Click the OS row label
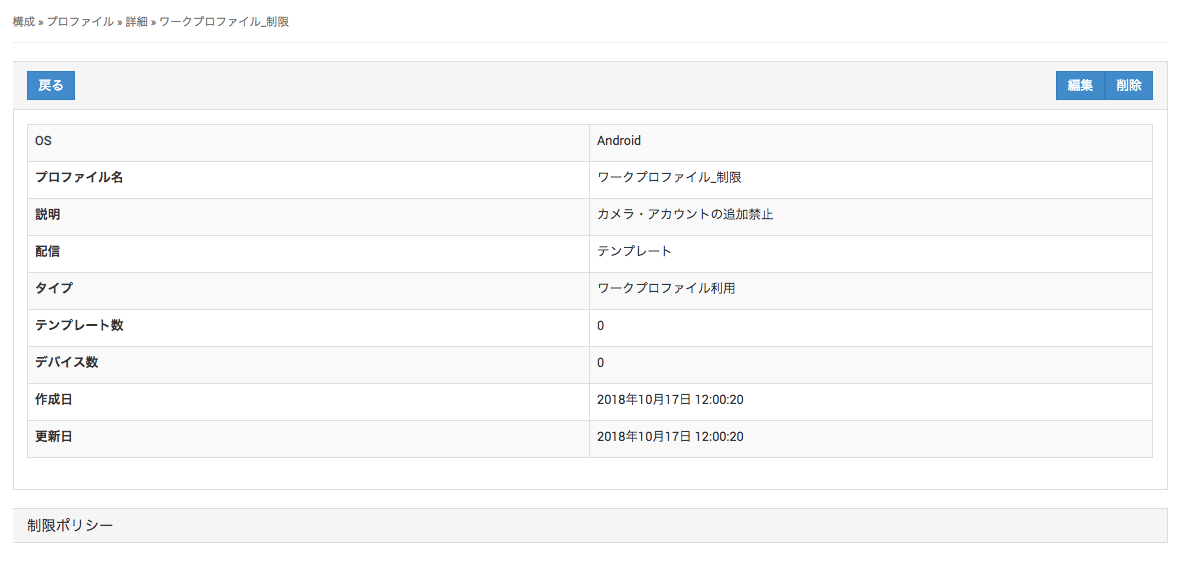Viewport: 1183px width, 564px height. click(x=44, y=141)
